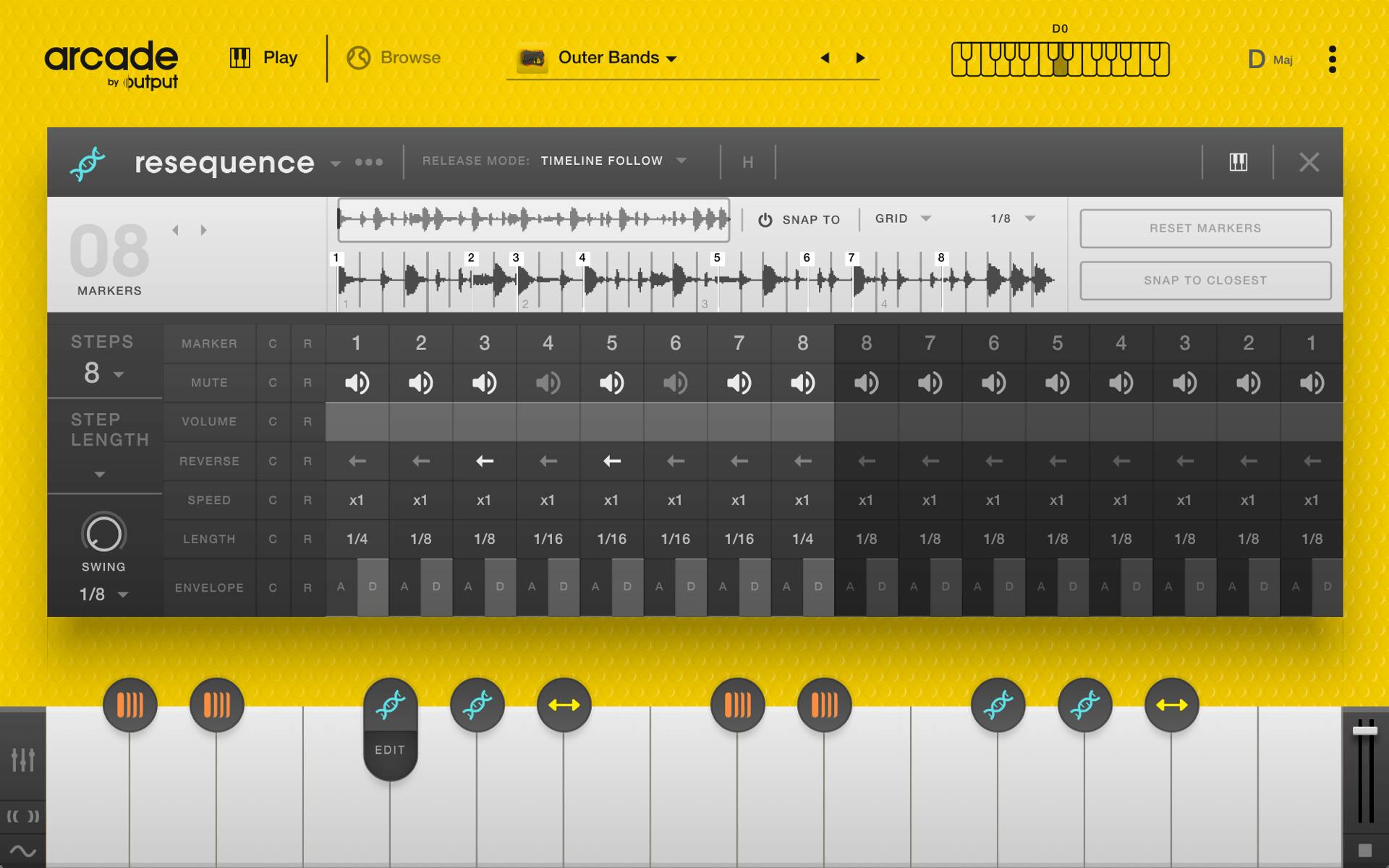1389x868 pixels.
Task: Click the Outer Bands kit thumbnail
Action: tap(532, 59)
